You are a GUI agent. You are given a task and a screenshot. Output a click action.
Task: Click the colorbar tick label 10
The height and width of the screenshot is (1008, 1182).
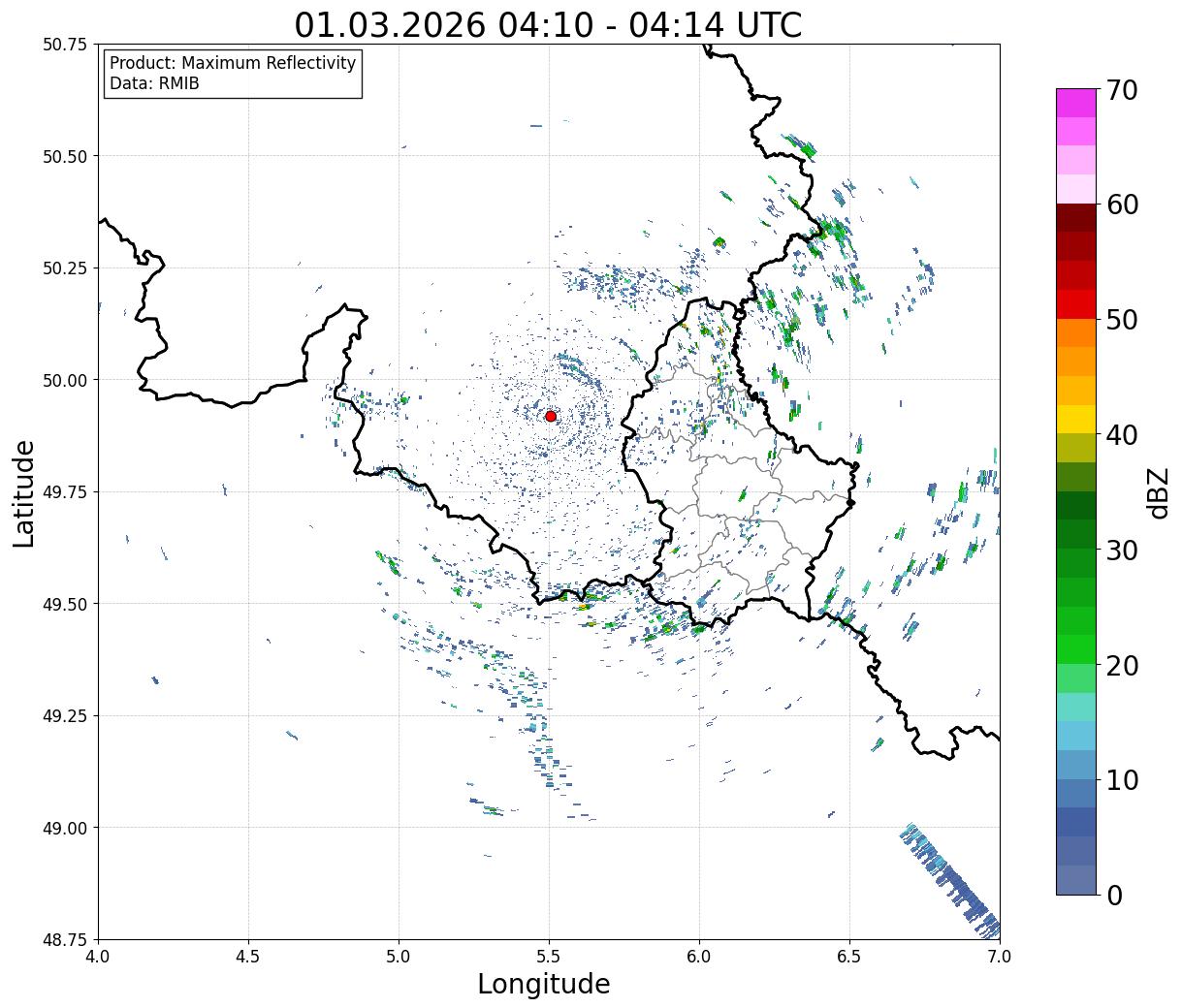pyautogui.click(x=1123, y=779)
